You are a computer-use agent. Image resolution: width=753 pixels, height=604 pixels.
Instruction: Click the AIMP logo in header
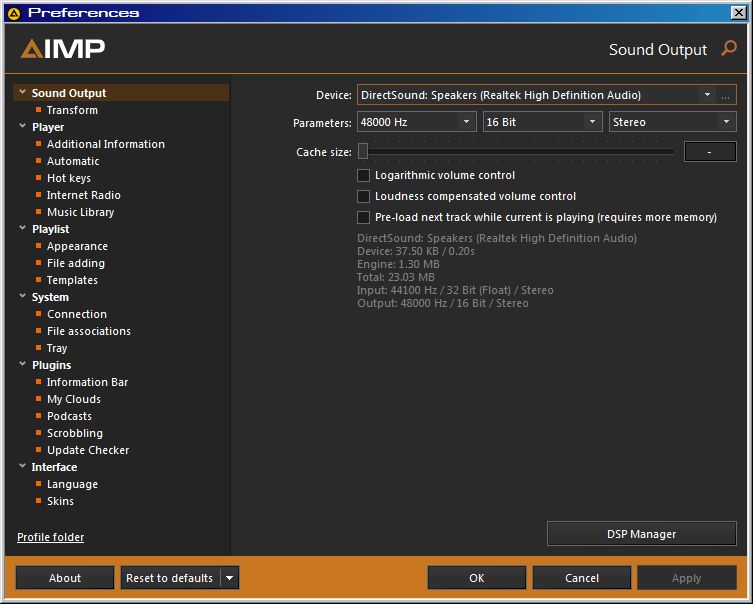point(63,48)
